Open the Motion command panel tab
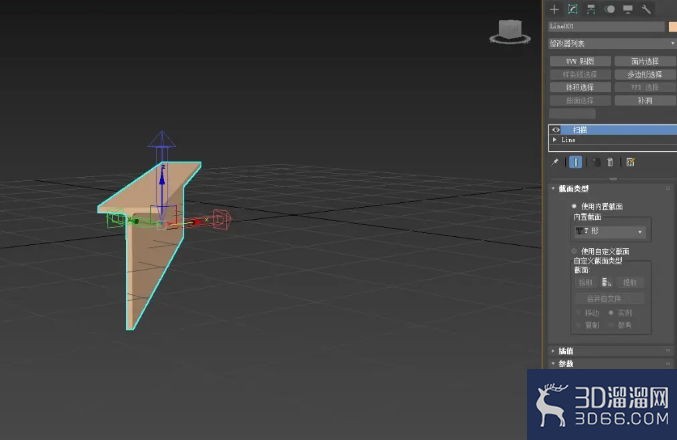Image resolution: width=677 pixels, height=440 pixels. tap(609, 9)
